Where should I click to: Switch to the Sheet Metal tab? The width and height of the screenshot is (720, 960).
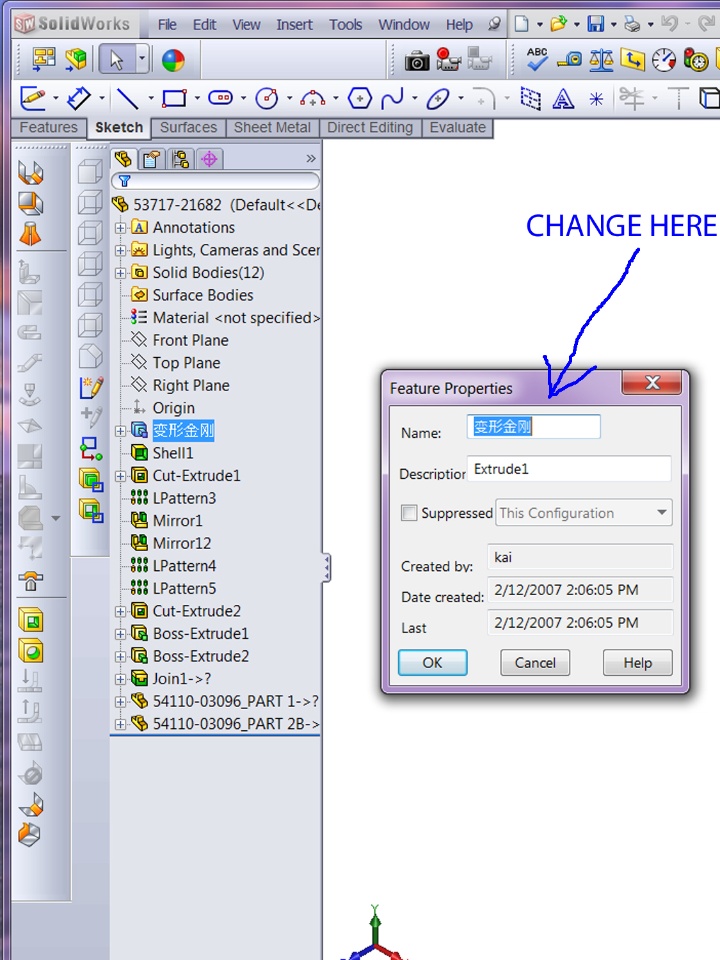(x=272, y=127)
